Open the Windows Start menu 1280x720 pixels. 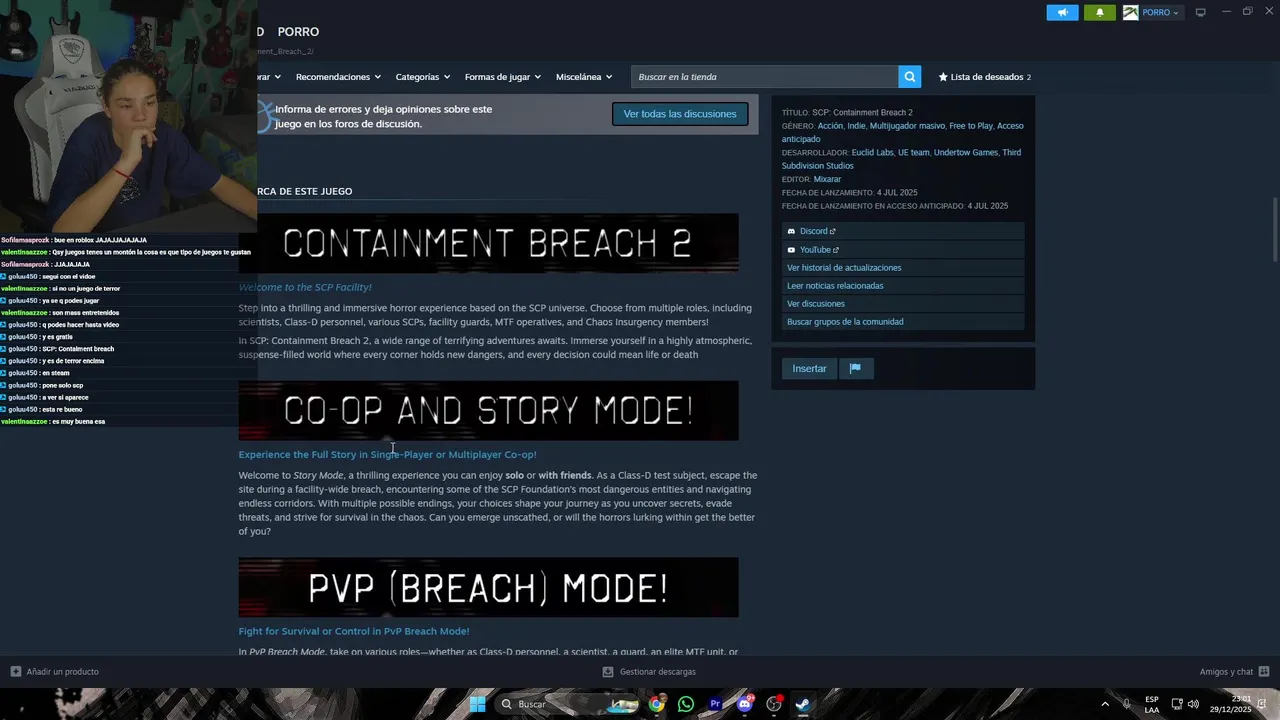click(x=477, y=704)
